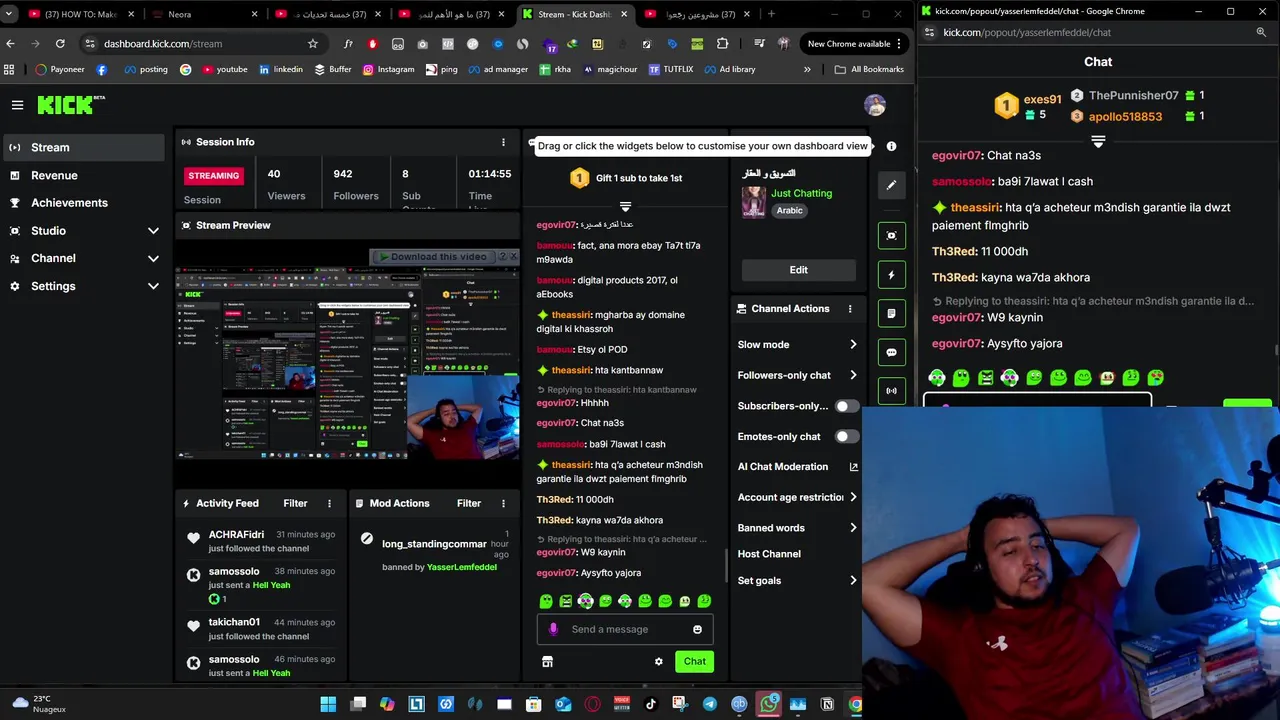
Task: Click the Edit stream info button
Action: (798, 270)
